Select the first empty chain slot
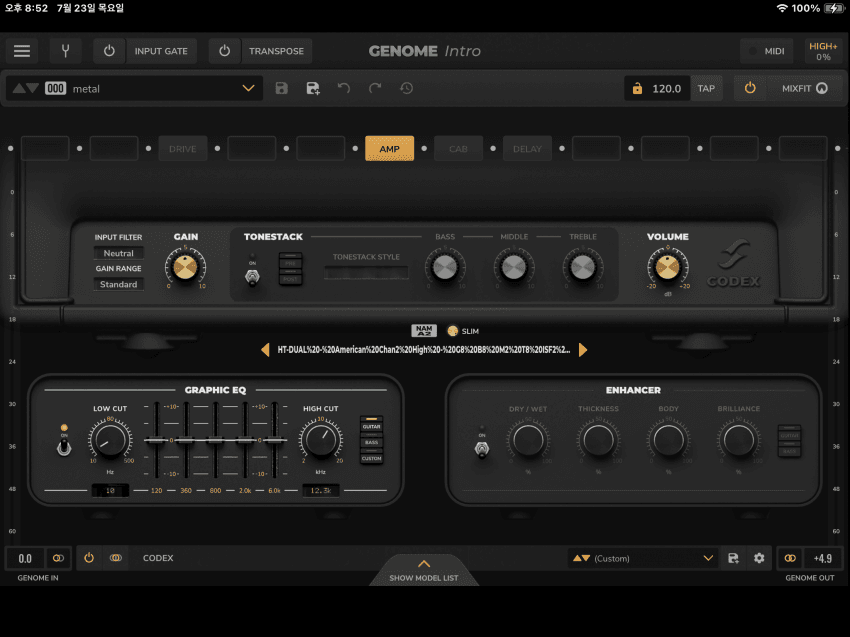The width and height of the screenshot is (850, 637). coord(45,149)
